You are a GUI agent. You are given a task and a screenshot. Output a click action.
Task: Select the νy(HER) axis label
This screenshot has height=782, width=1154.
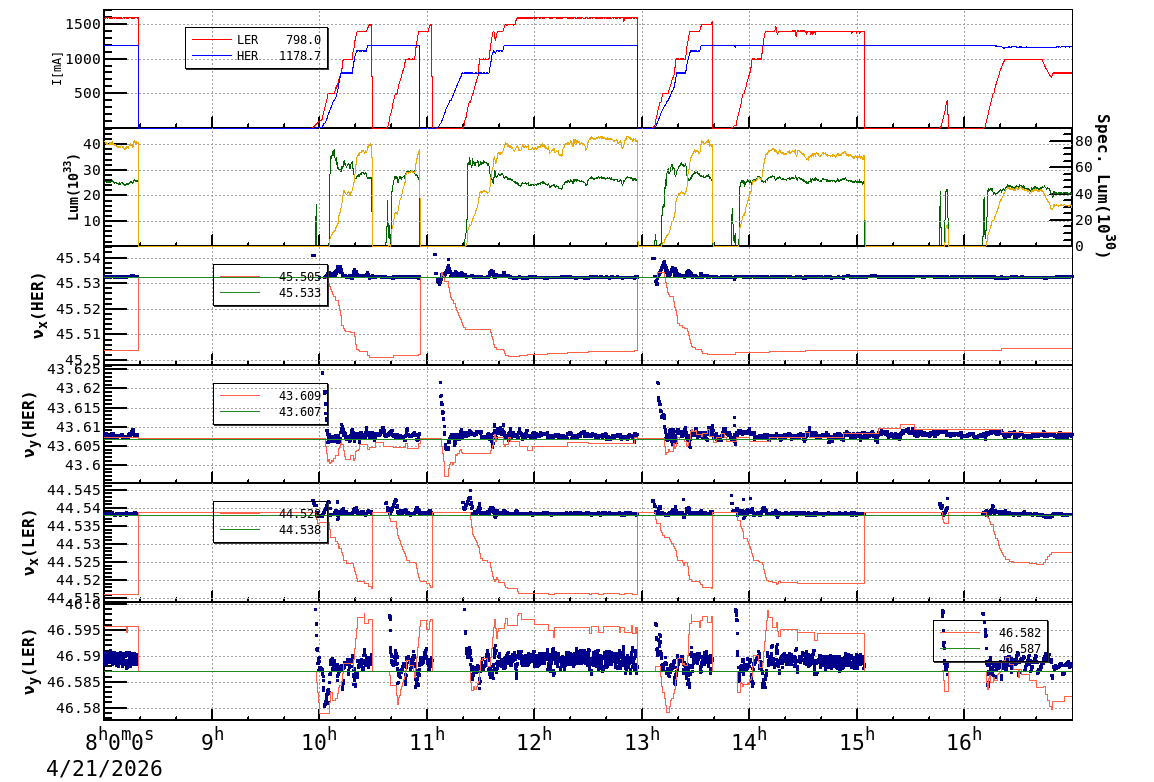click(29, 424)
